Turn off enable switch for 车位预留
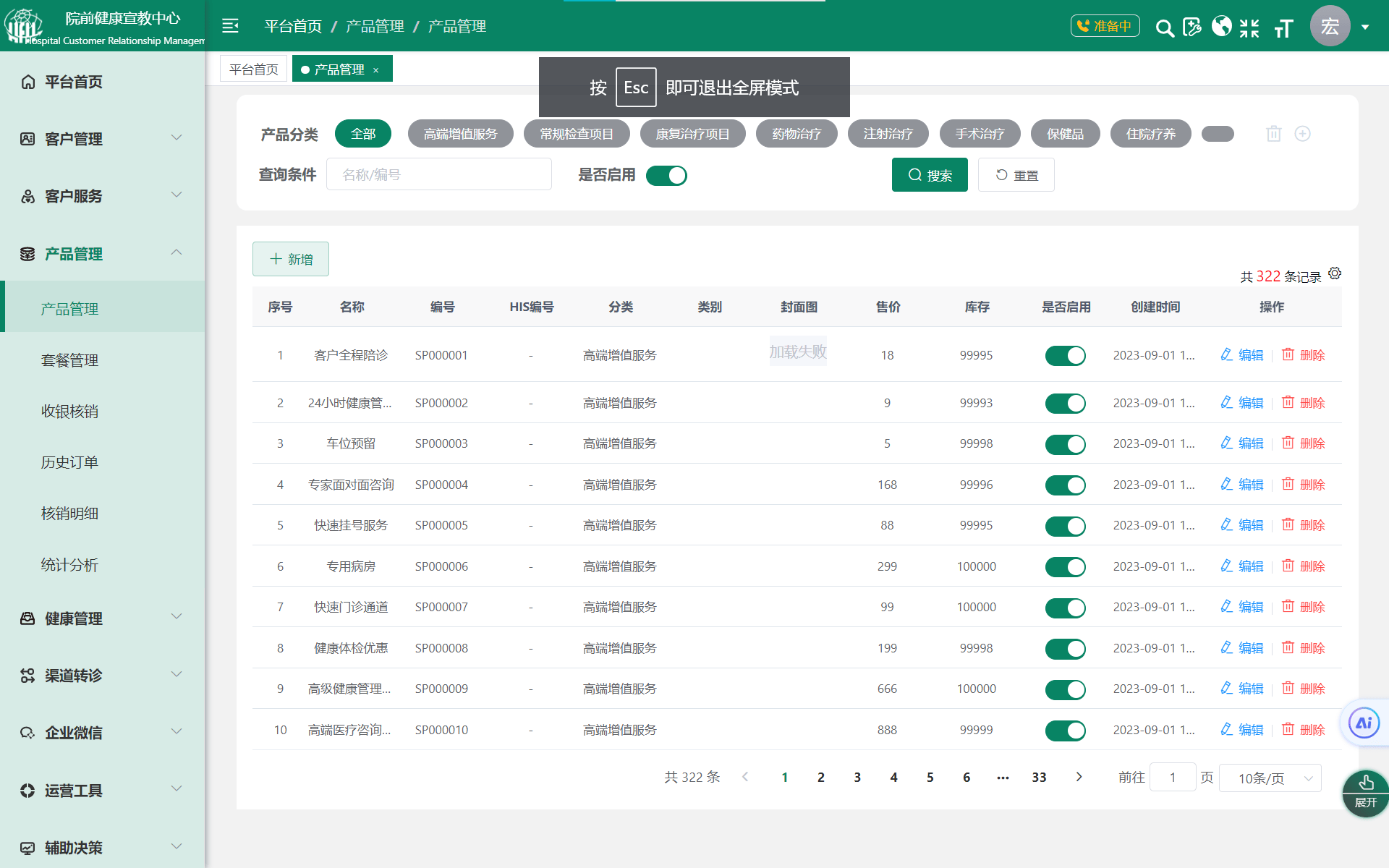The image size is (1389, 868). tap(1065, 444)
